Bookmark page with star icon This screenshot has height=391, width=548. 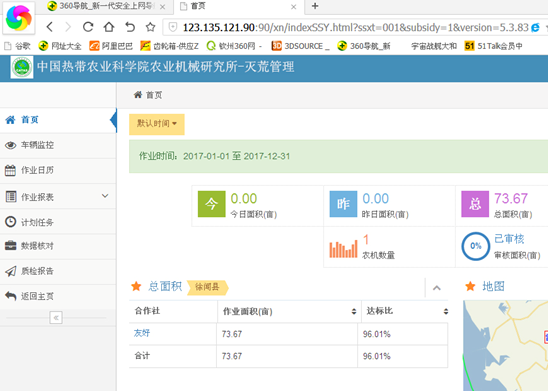pos(150,27)
